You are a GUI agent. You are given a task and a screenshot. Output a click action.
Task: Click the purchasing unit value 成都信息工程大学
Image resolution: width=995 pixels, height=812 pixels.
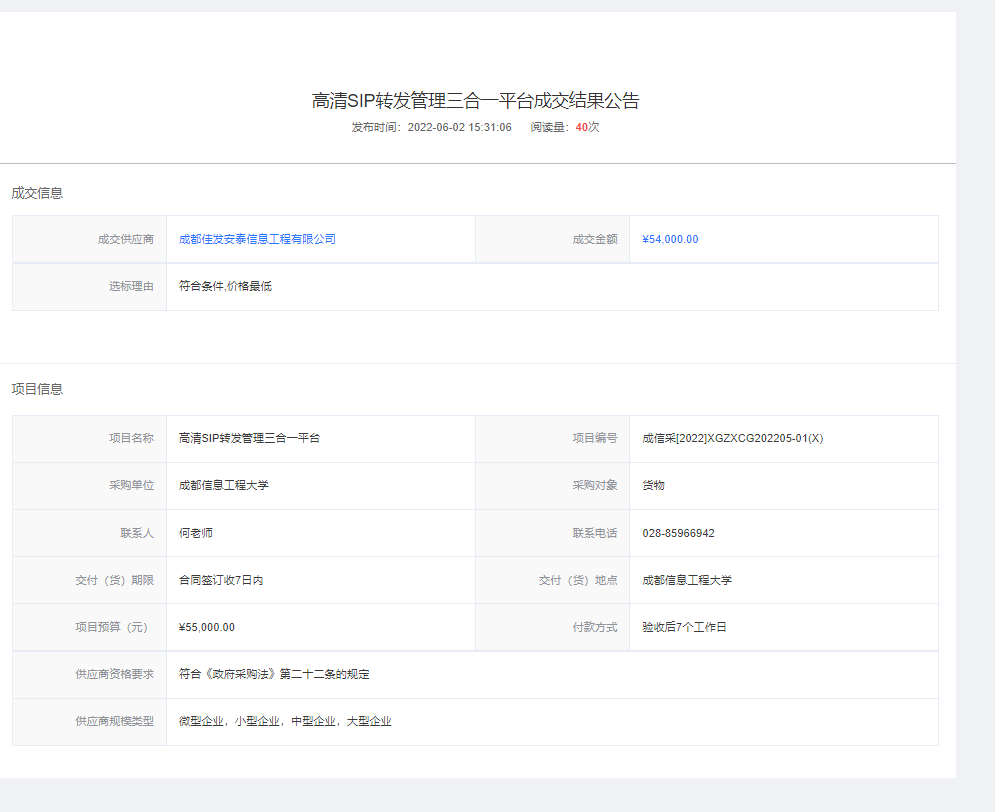pyautogui.click(x=223, y=485)
